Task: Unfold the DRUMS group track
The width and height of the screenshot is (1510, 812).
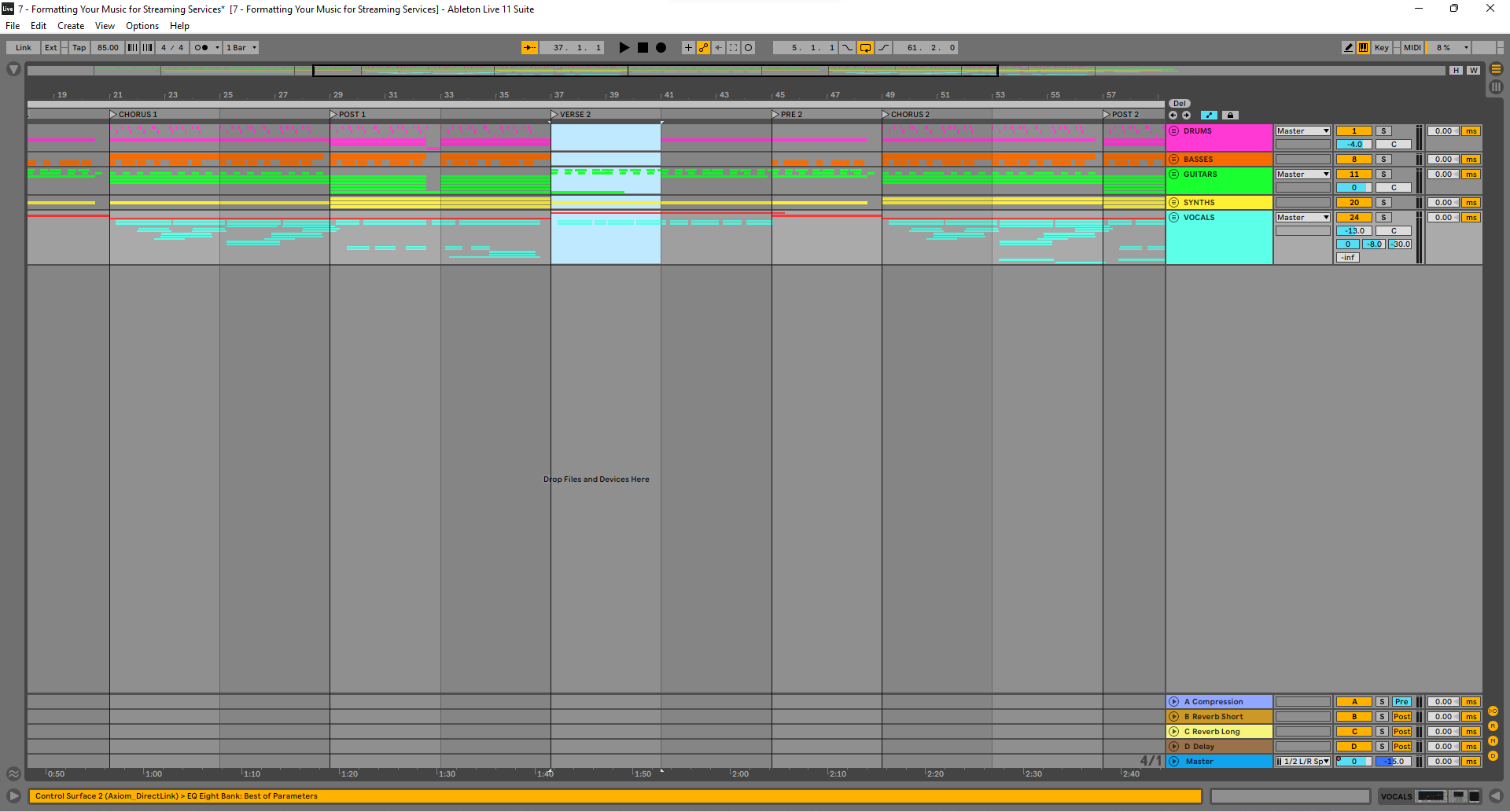Action: (x=1174, y=131)
